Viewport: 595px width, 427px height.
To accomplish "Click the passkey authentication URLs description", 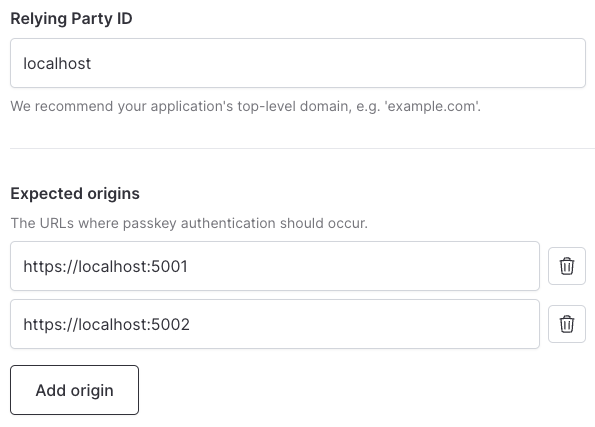I will coord(189,223).
